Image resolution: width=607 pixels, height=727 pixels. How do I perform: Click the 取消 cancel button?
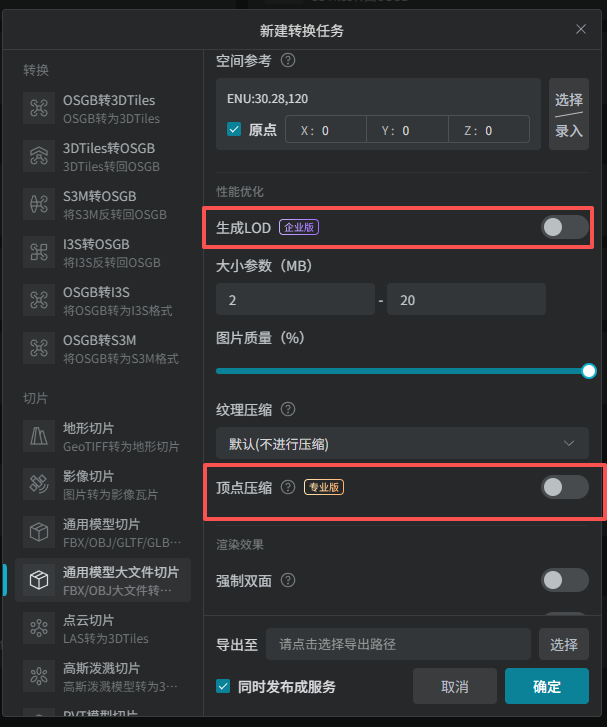[x=455, y=686]
